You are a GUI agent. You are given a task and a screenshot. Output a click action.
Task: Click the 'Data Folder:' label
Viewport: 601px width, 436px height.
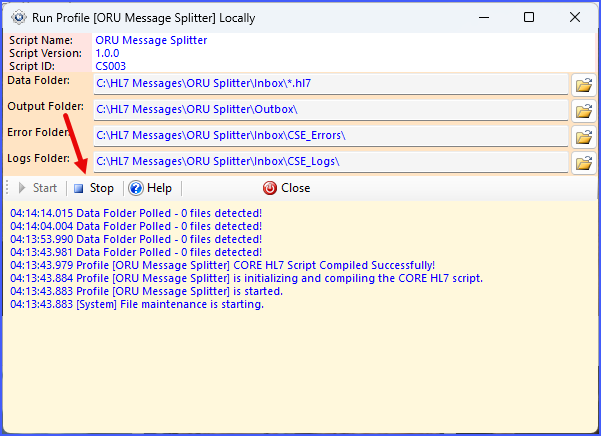tap(38, 80)
